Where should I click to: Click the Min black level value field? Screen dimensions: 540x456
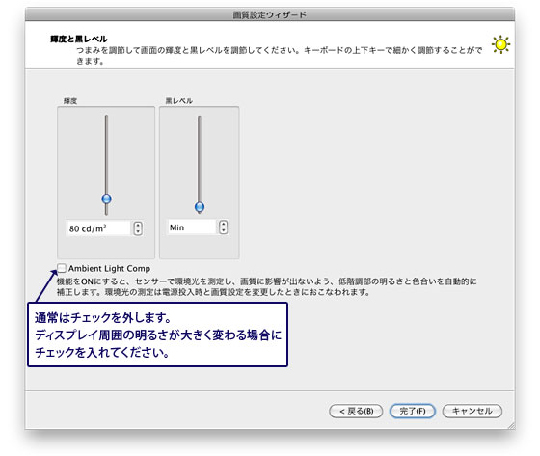click(x=192, y=227)
